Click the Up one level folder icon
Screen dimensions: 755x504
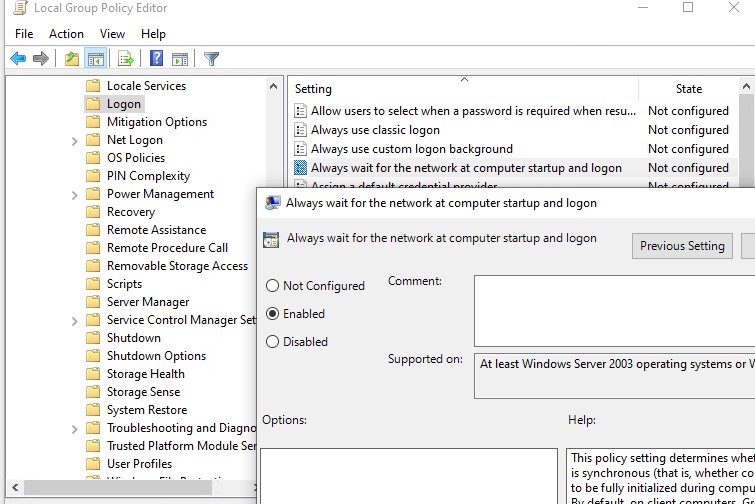[x=72, y=59]
